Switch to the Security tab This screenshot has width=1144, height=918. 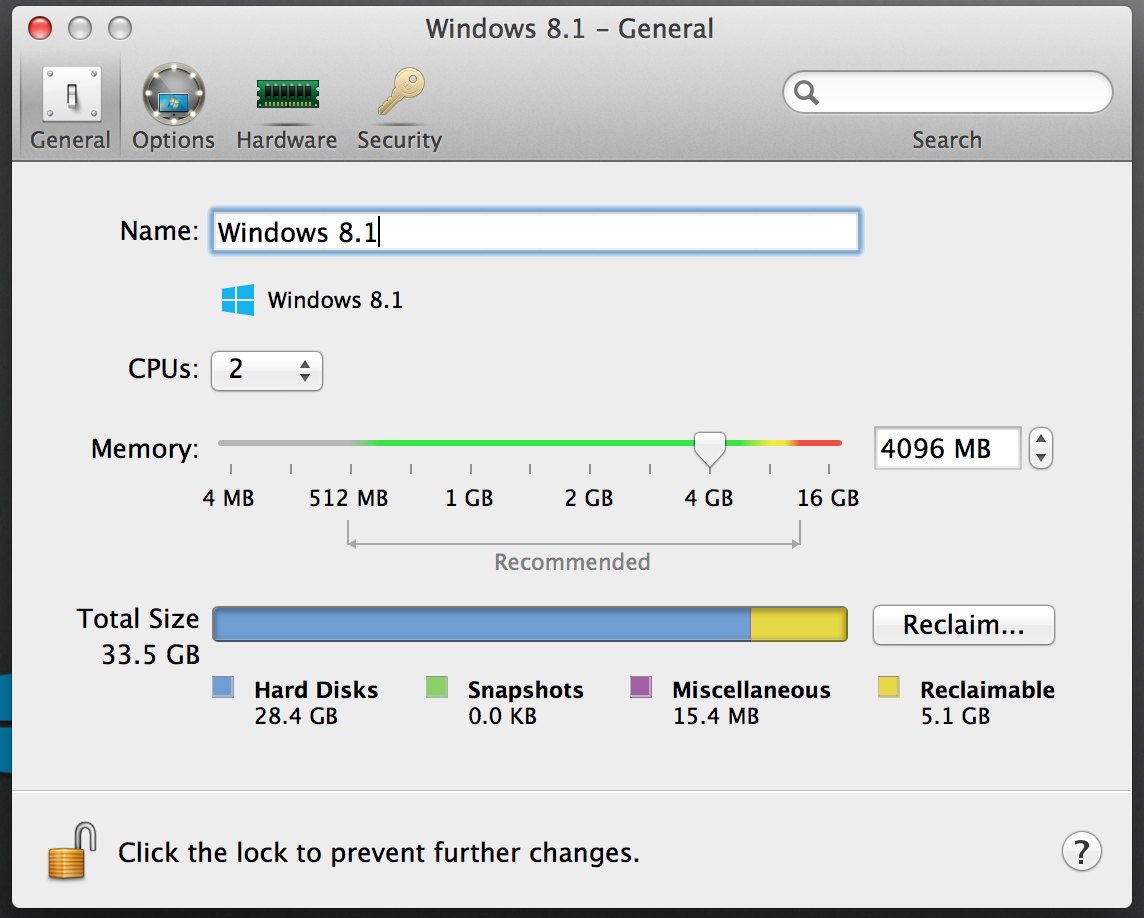click(399, 107)
